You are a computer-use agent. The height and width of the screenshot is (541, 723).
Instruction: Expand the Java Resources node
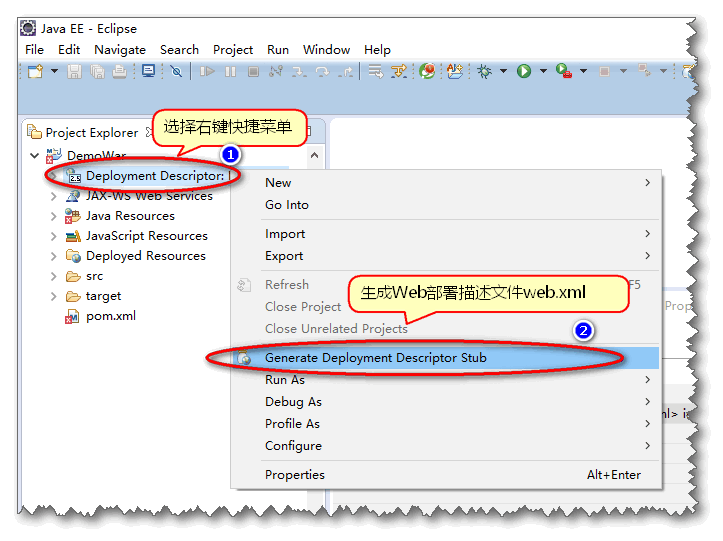pyautogui.click(x=53, y=216)
